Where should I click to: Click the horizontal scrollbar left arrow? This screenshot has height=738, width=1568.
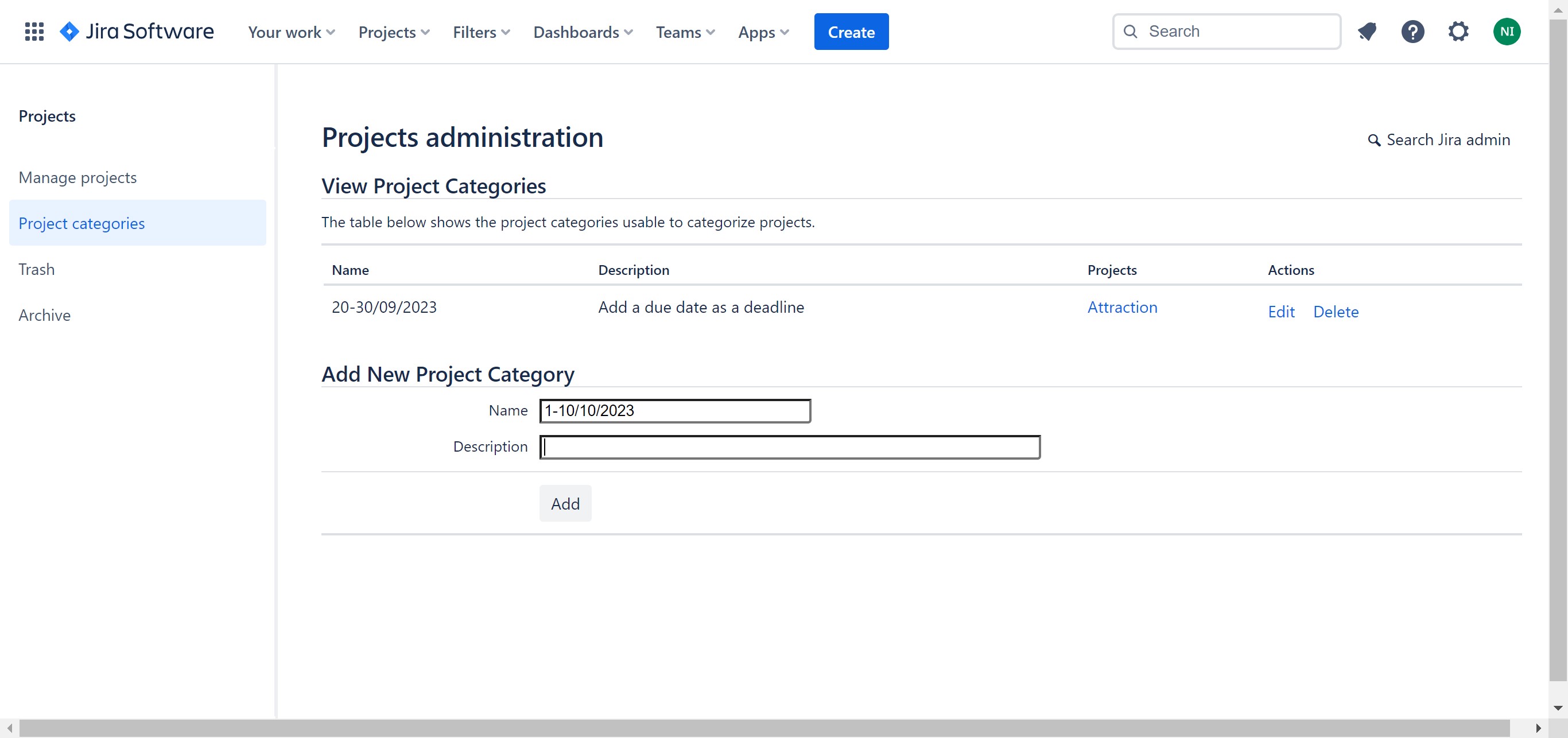(x=9, y=728)
